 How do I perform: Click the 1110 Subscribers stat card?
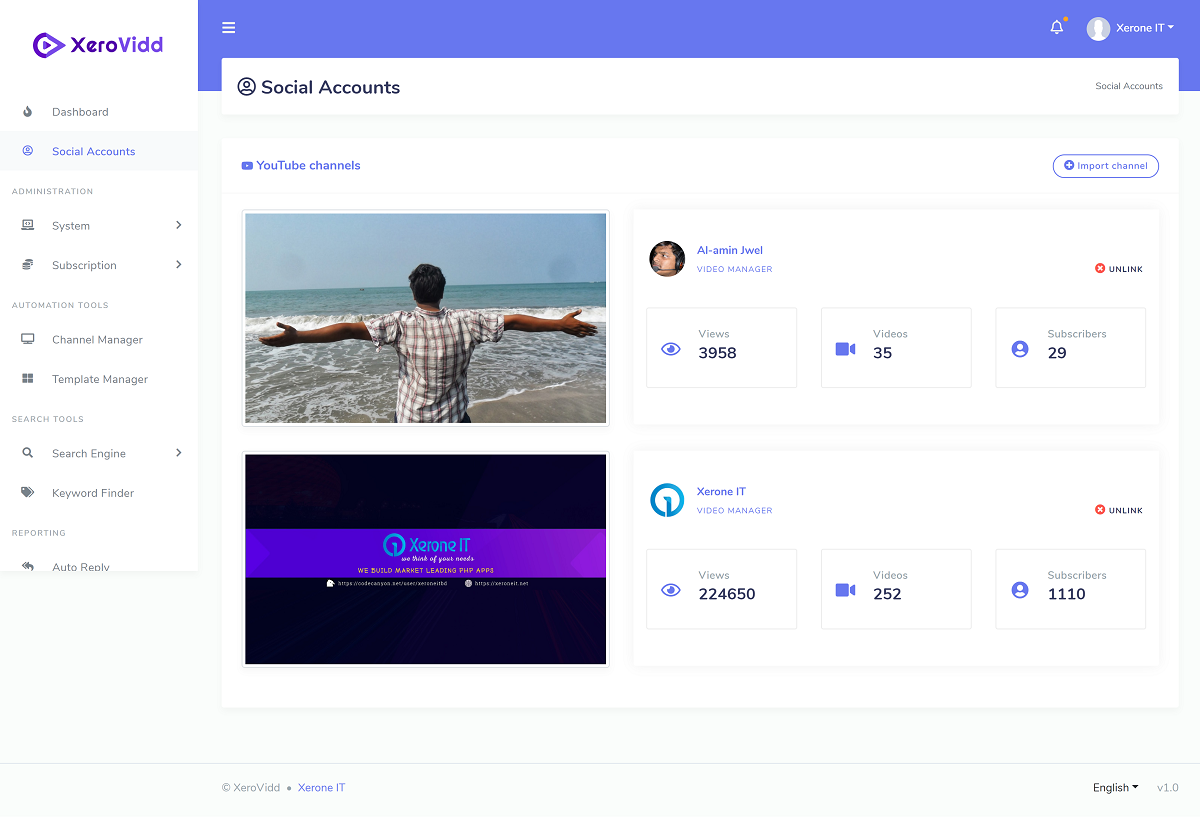click(x=1071, y=588)
